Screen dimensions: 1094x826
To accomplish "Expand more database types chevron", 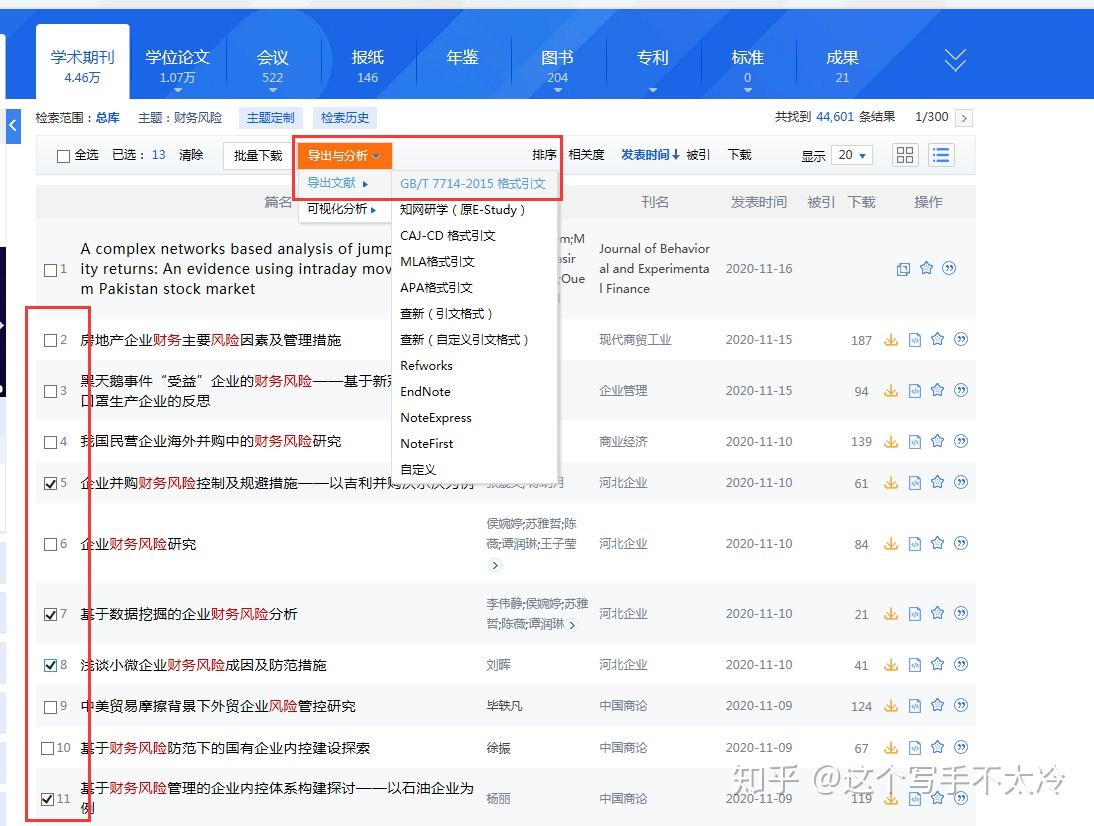I will coord(954,60).
